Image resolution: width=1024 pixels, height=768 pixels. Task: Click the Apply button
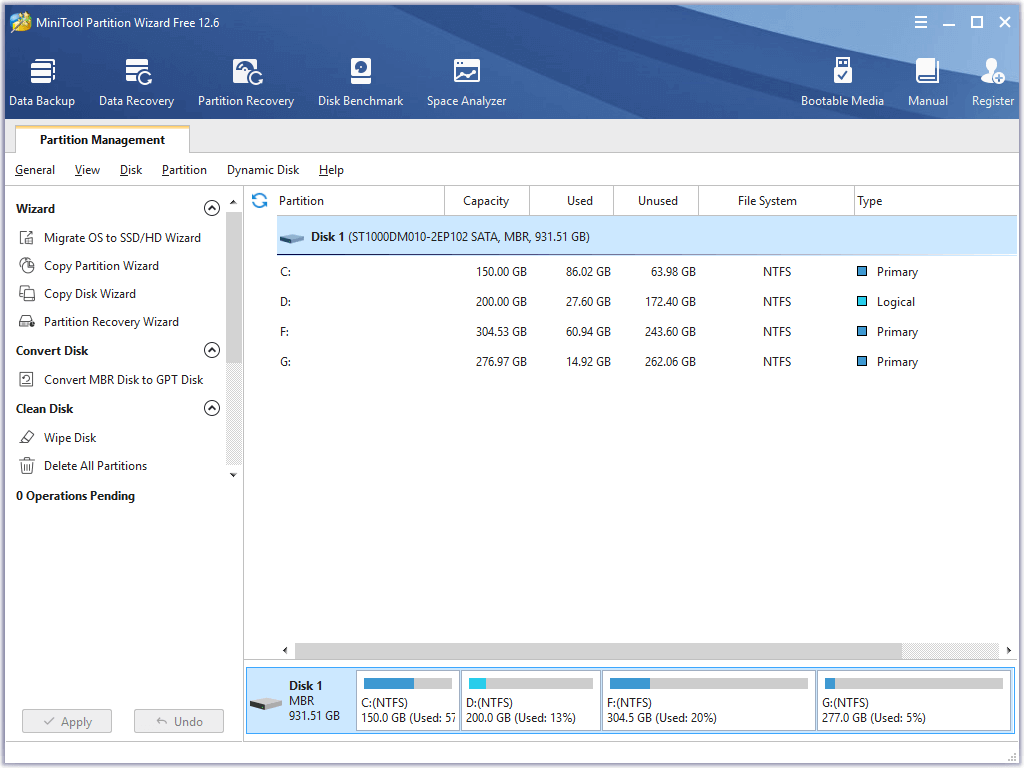[x=66, y=721]
